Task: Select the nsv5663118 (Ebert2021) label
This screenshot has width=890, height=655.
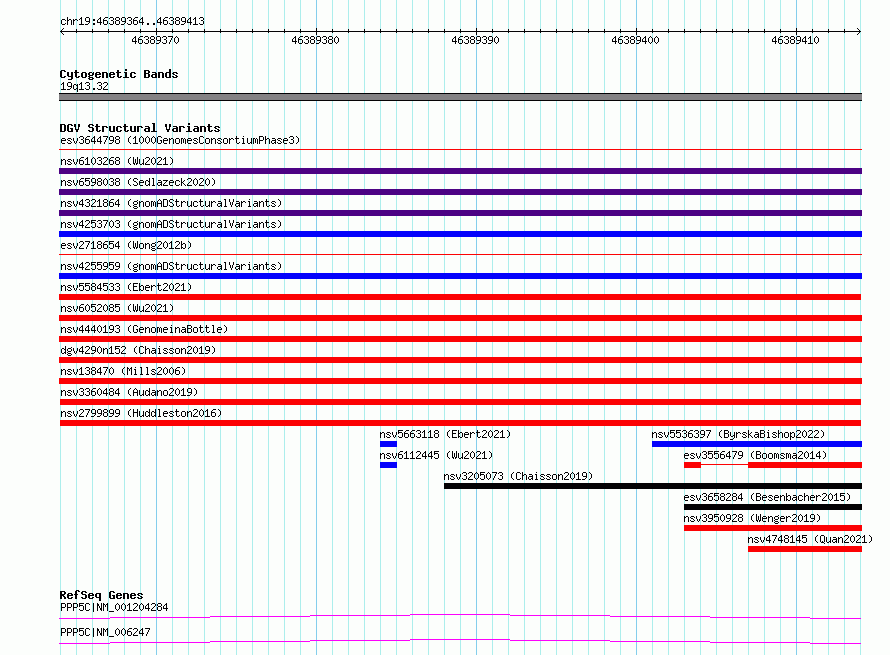Action: [x=445, y=434]
